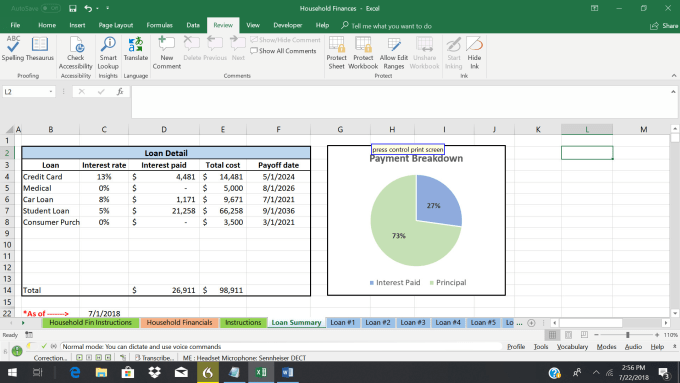Screen dimensions: 680x383
Task: Select all cells corner button
Action: point(9,129)
